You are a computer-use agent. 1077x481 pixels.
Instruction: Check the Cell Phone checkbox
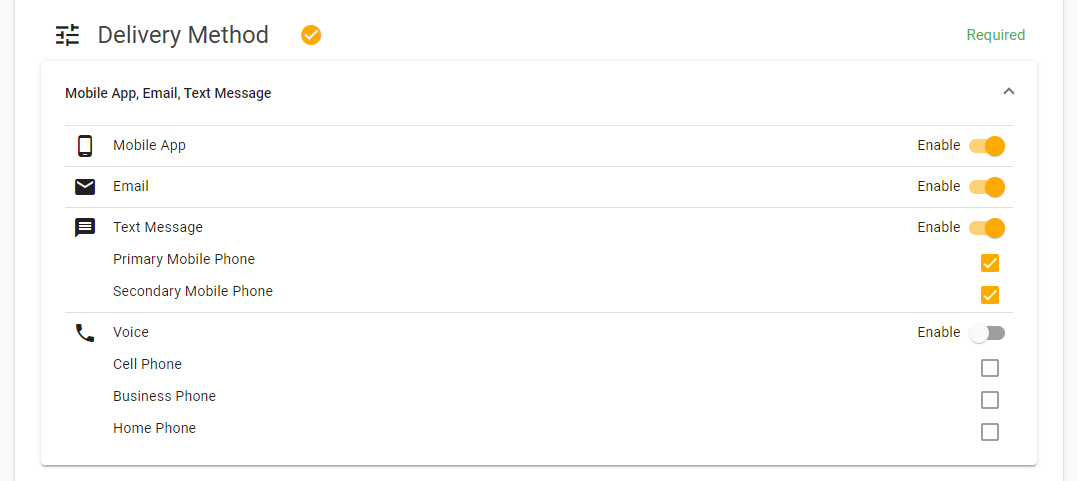click(990, 368)
